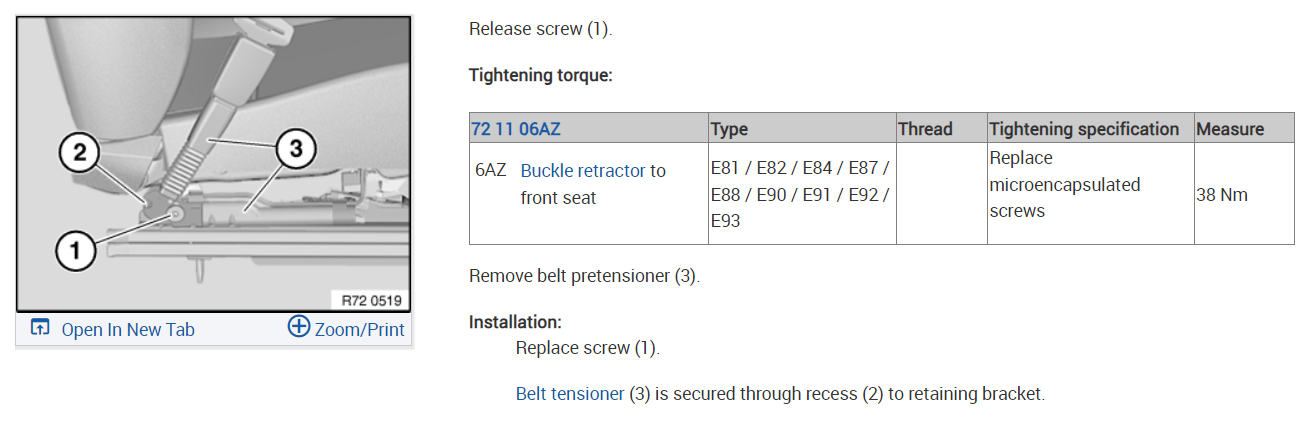1304x424 pixels.
Task: Click the 'Installation:' heading text
Action: [515, 322]
